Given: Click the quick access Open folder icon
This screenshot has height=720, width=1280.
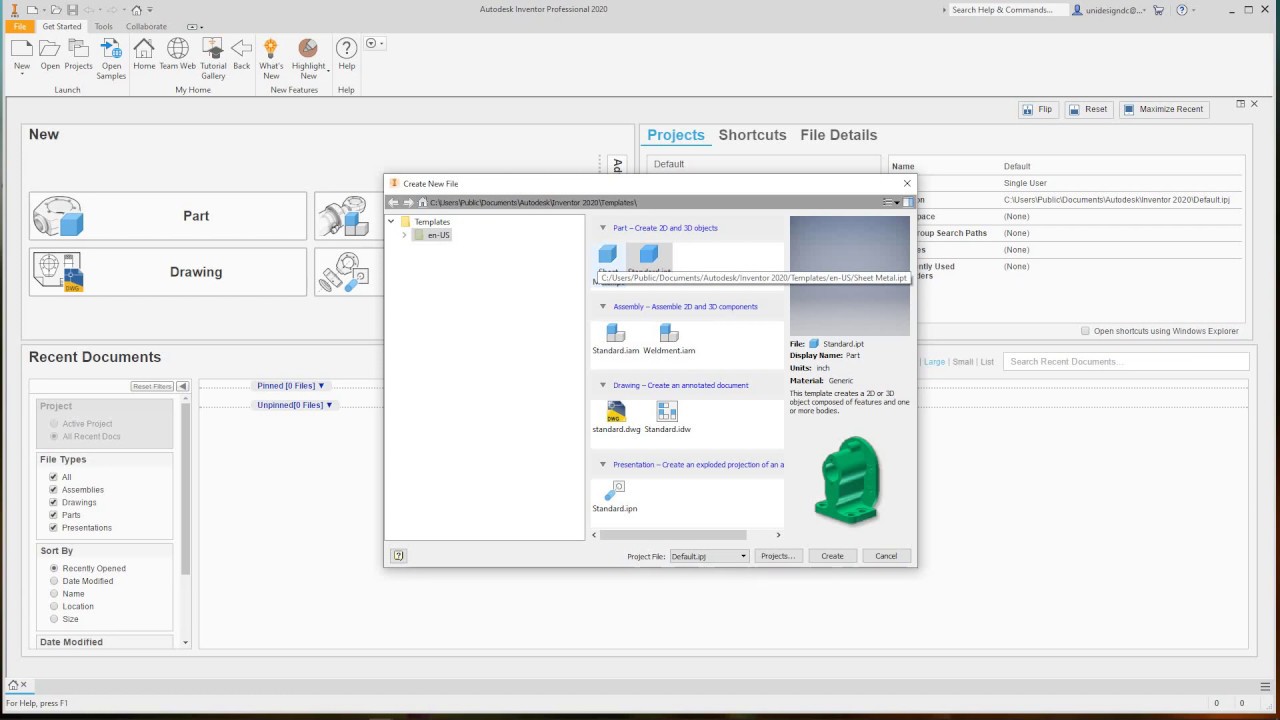Looking at the screenshot, I should coord(57,10).
